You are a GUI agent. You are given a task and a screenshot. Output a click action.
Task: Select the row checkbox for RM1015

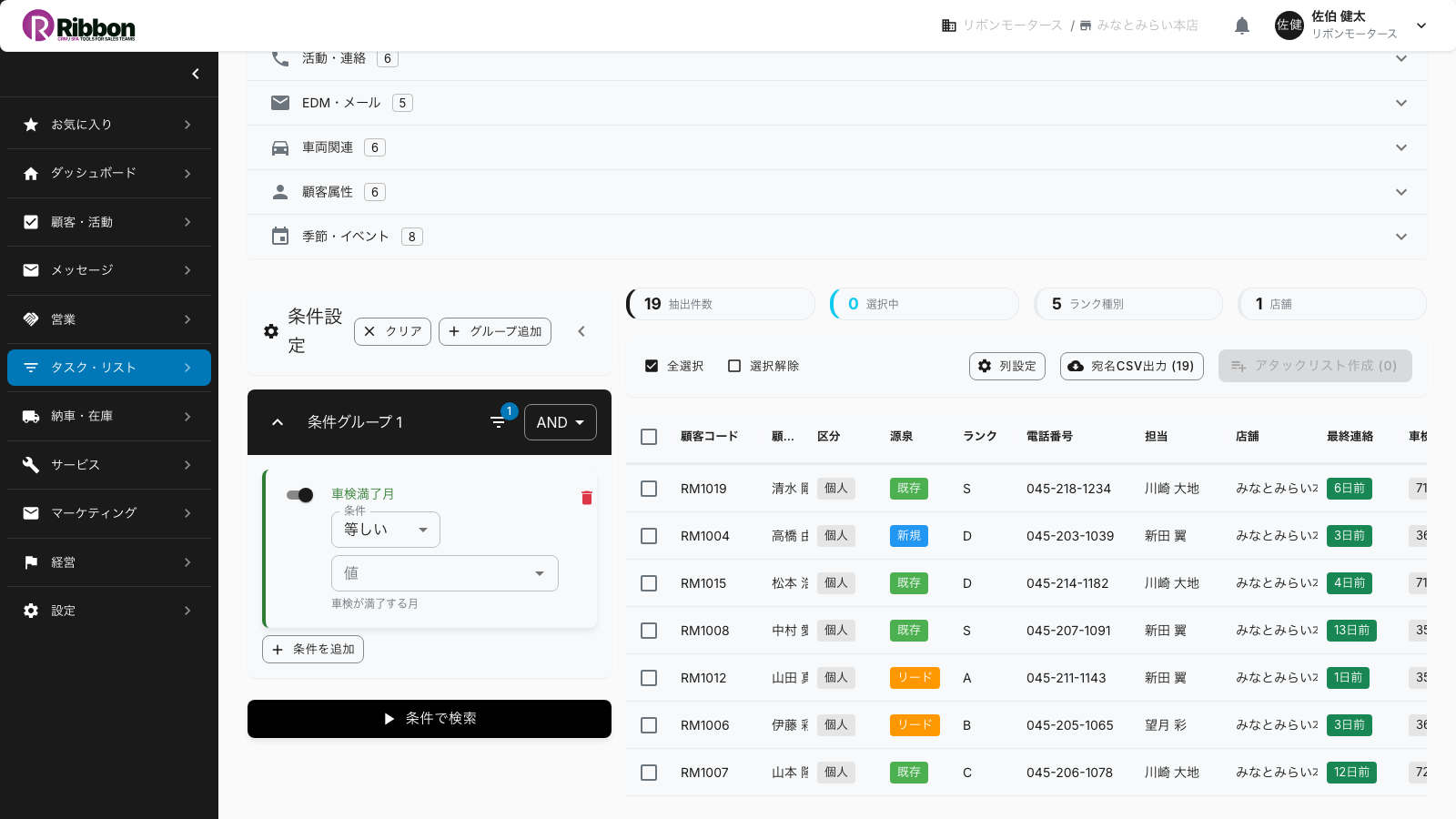[x=649, y=583]
